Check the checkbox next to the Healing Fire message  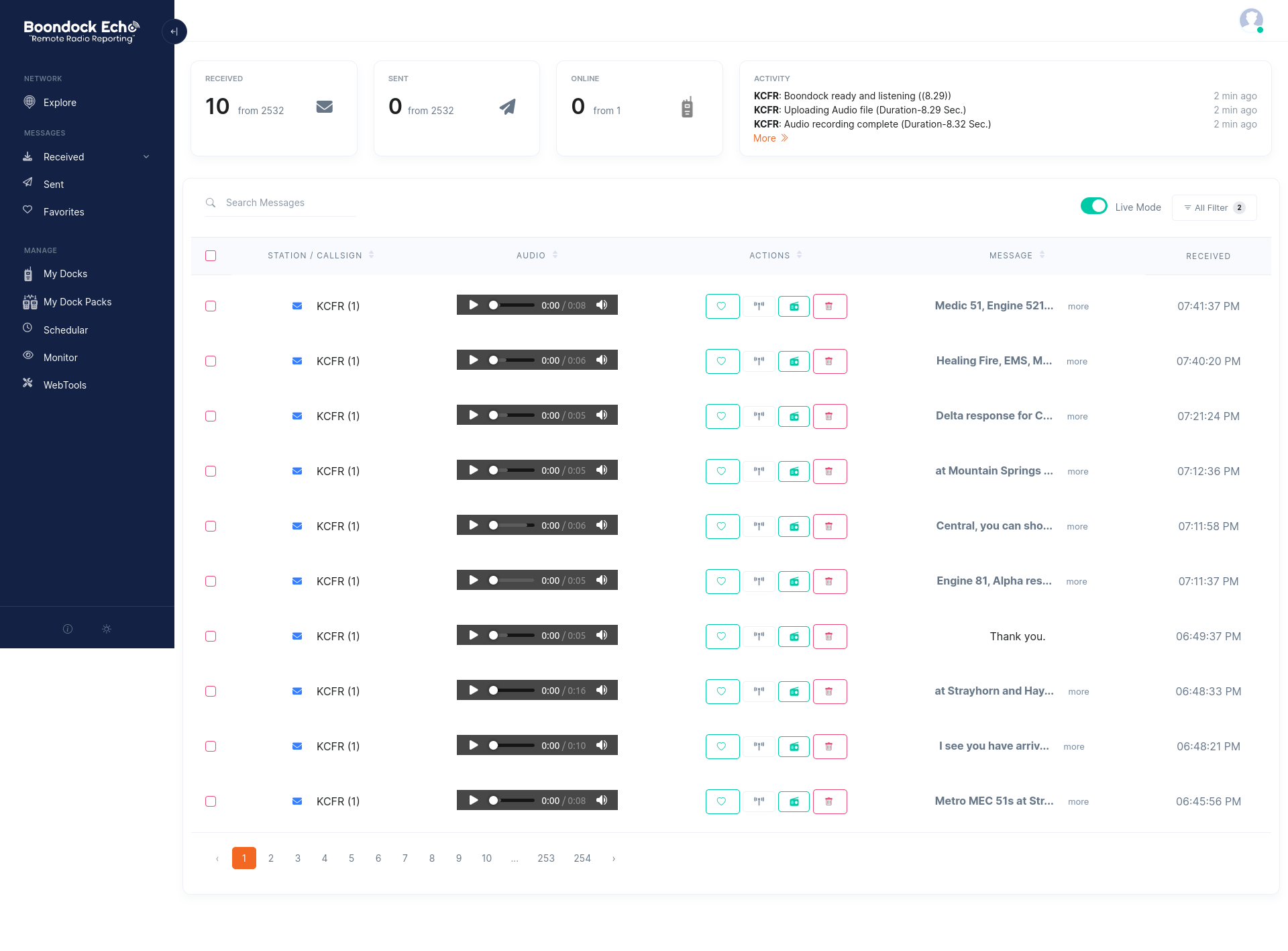[211, 361]
